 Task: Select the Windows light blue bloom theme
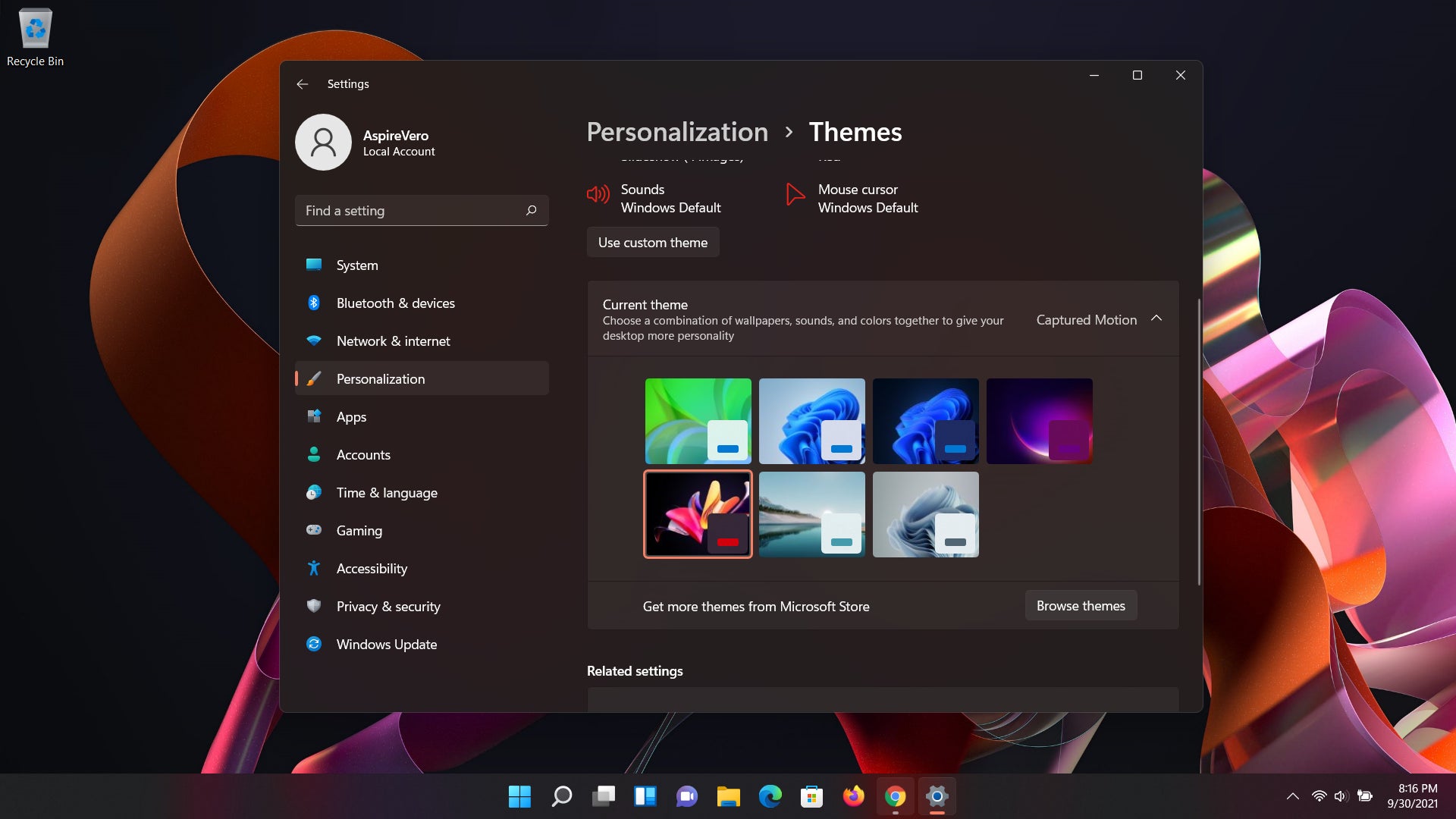point(812,421)
